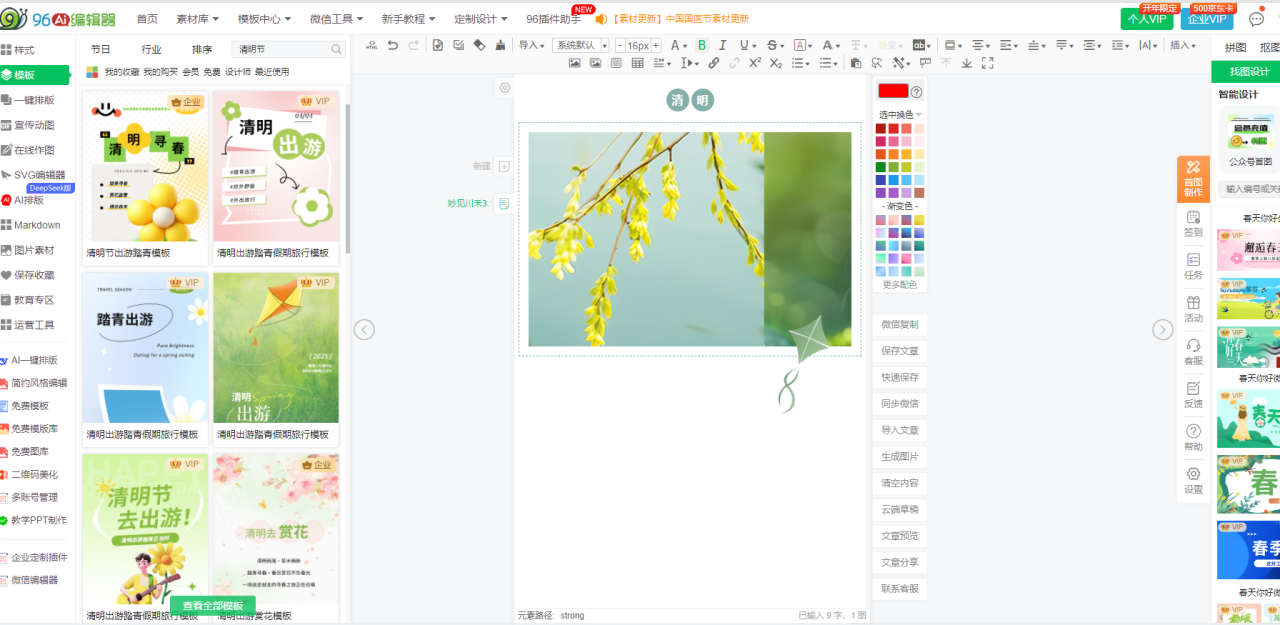Toggle the 免费 template filter

point(211,72)
